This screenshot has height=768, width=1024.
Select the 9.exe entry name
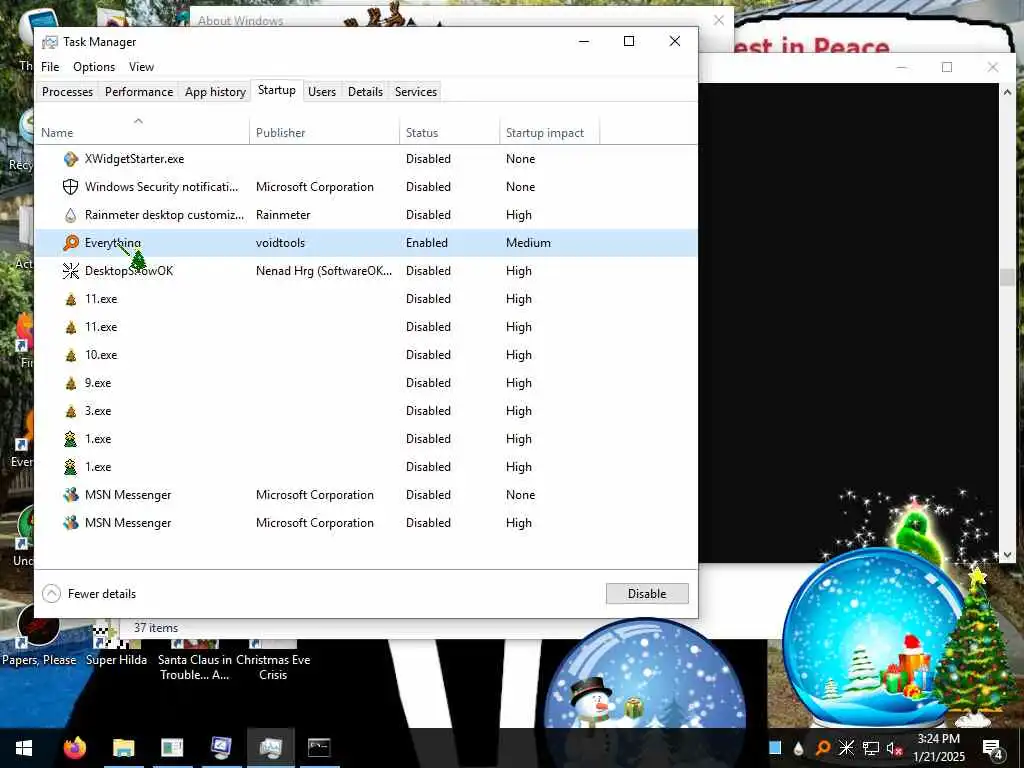click(x=98, y=383)
